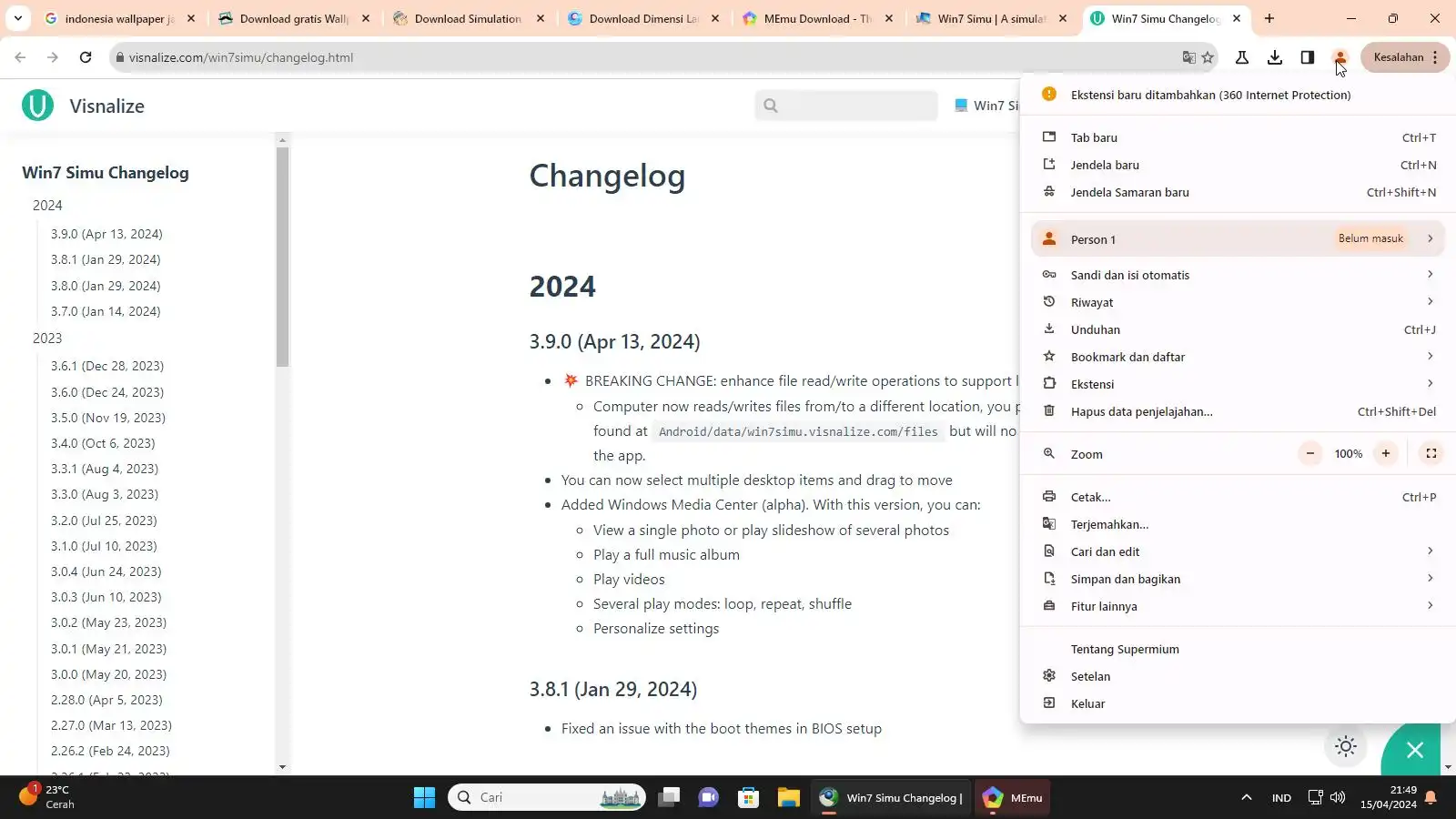The image size is (1456, 819).
Task: Click the new extension added notification
Action: point(1238,95)
